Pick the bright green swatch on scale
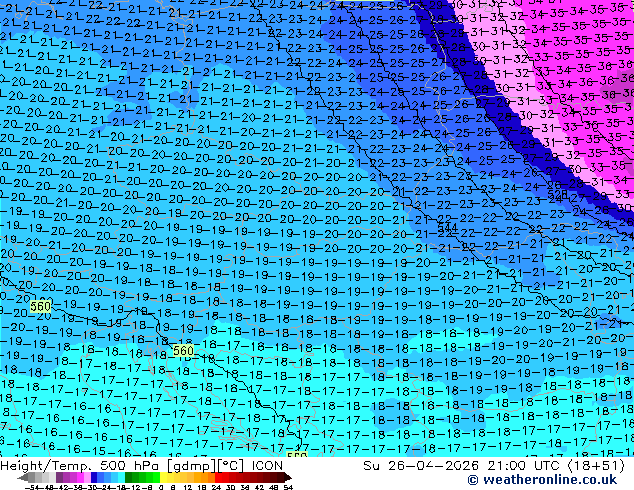 coord(156,478)
